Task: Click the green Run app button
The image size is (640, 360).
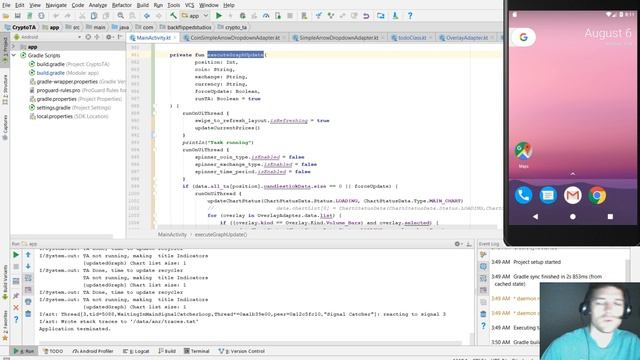Action: 219,16
